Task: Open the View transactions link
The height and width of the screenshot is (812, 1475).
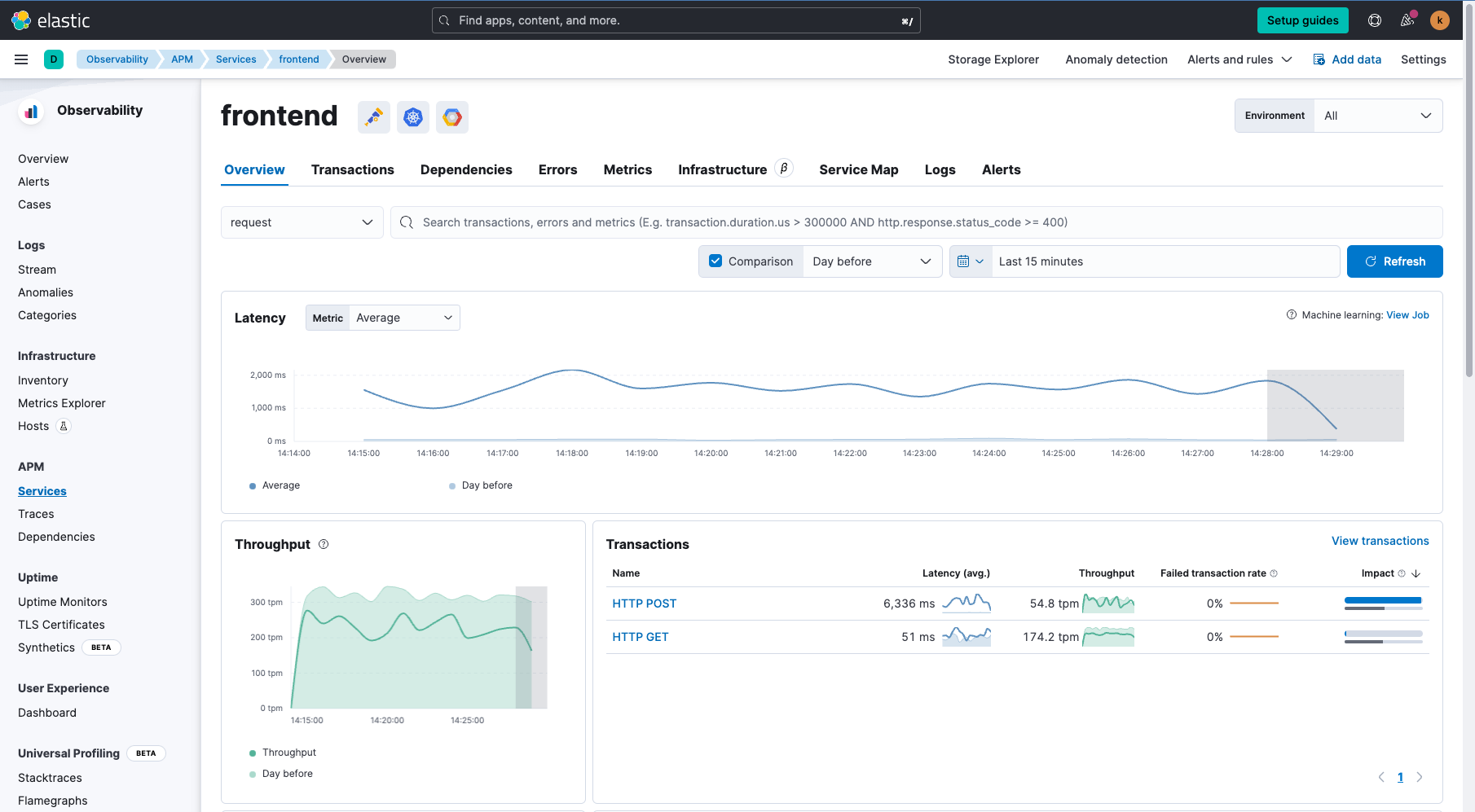Action: coord(1380,541)
